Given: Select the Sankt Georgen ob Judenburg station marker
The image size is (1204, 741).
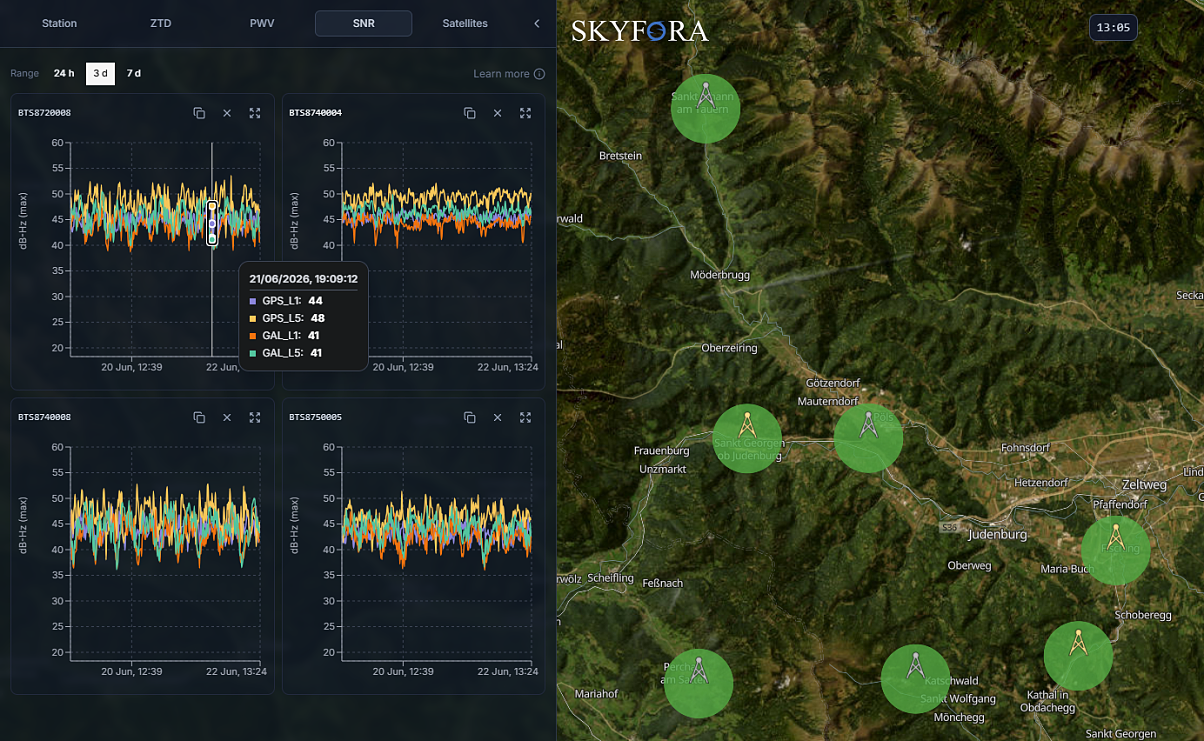Looking at the screenshot, I should click(747, 438).
